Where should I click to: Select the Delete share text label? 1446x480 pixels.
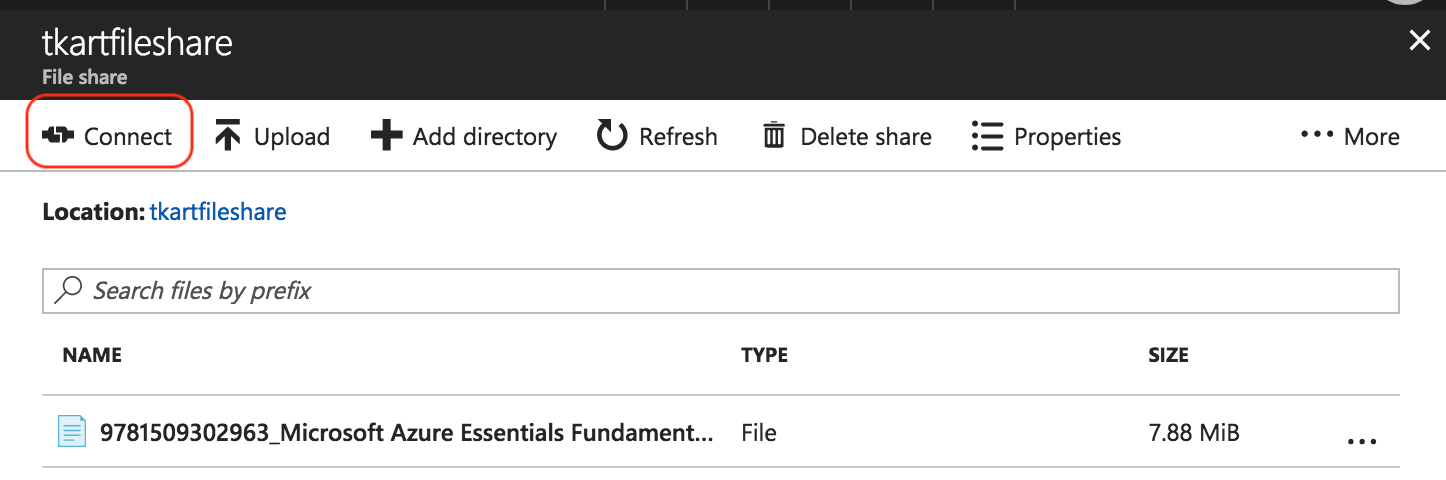pyautogui.click(x=866, y=136)
